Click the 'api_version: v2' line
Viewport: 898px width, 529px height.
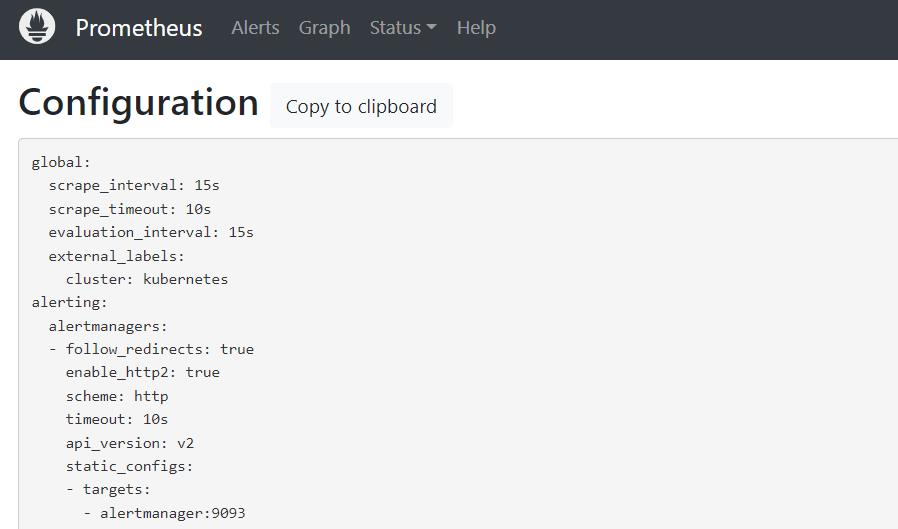130,443
